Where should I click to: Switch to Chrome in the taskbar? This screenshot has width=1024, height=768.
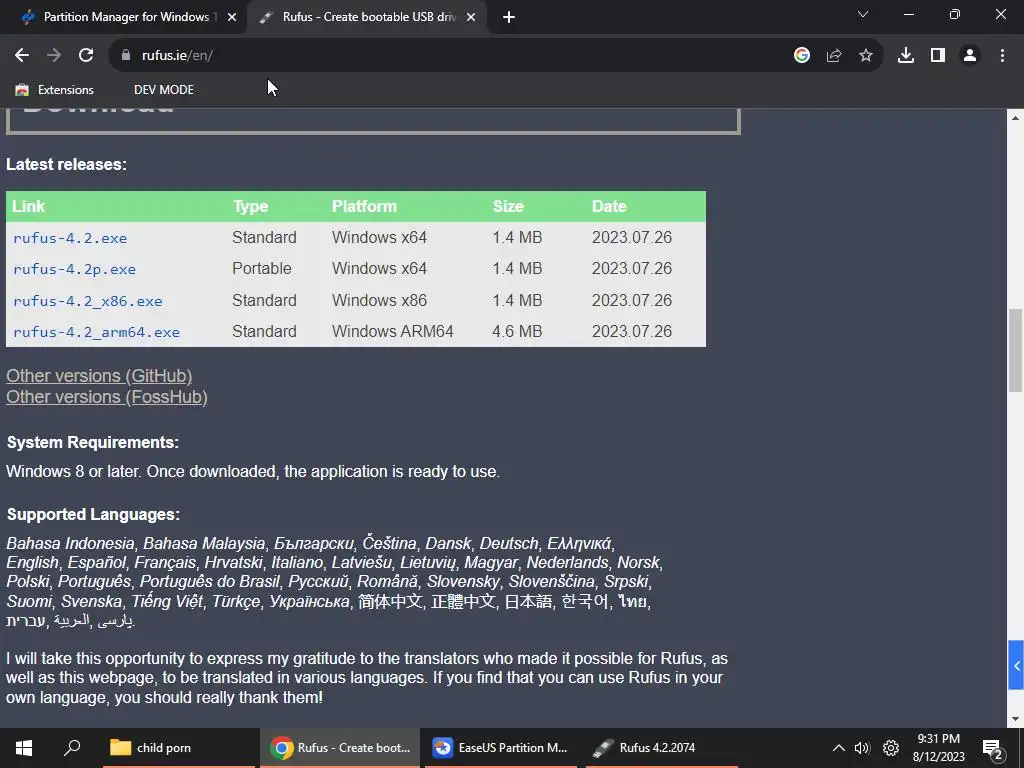click(x=340, y=748)
